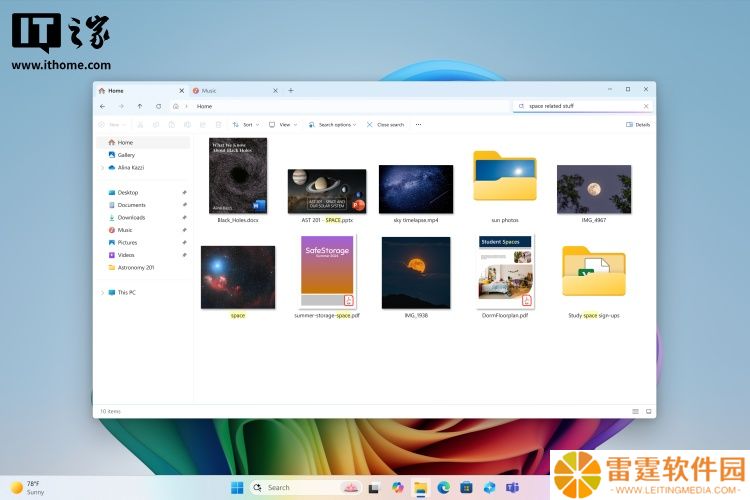Open Microsoft Teams from taskbar
The width and height of the screenshot is (750, 500).
pos(512,488)
